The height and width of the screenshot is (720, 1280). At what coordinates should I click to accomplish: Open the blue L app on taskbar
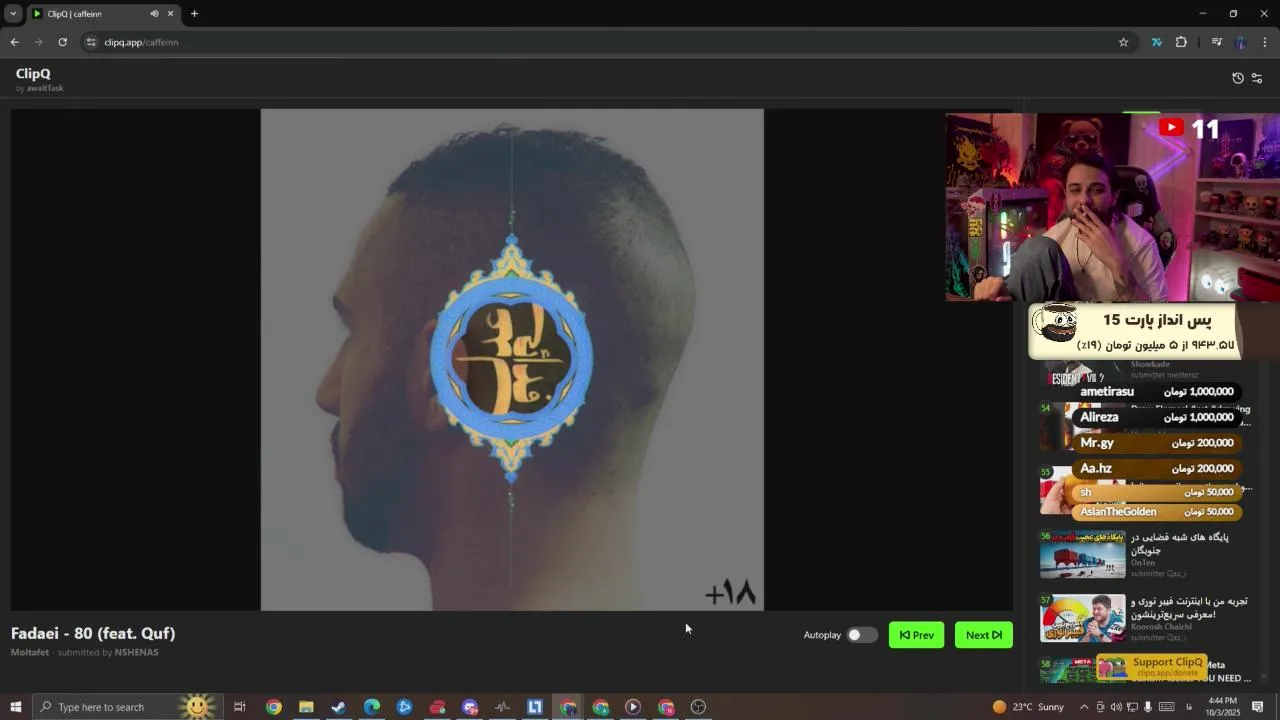(x=535, y=707)
